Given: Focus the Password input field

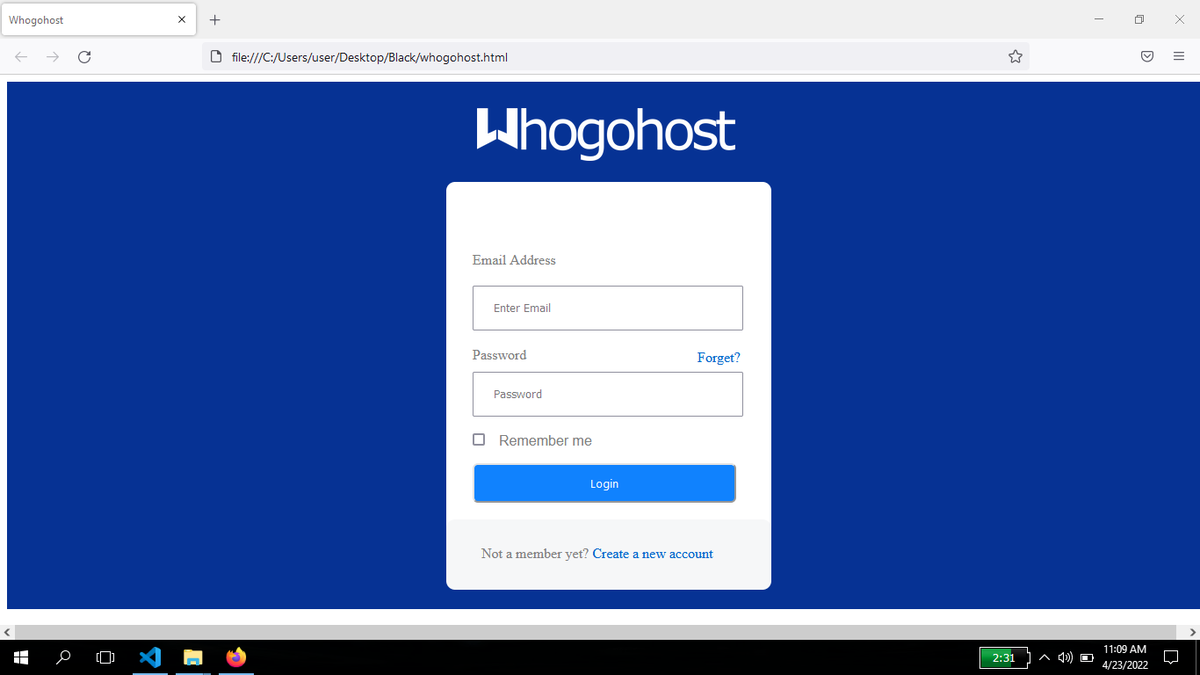Looking at the screenshot, I should [608, 394].
